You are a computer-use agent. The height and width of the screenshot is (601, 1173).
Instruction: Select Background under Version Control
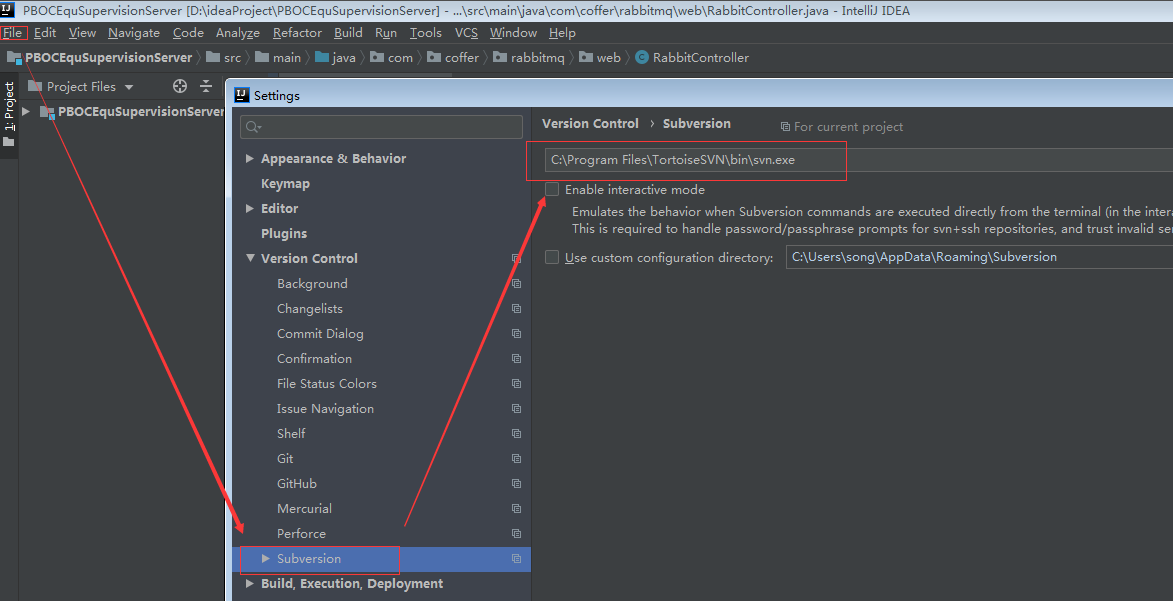[312, 284]
